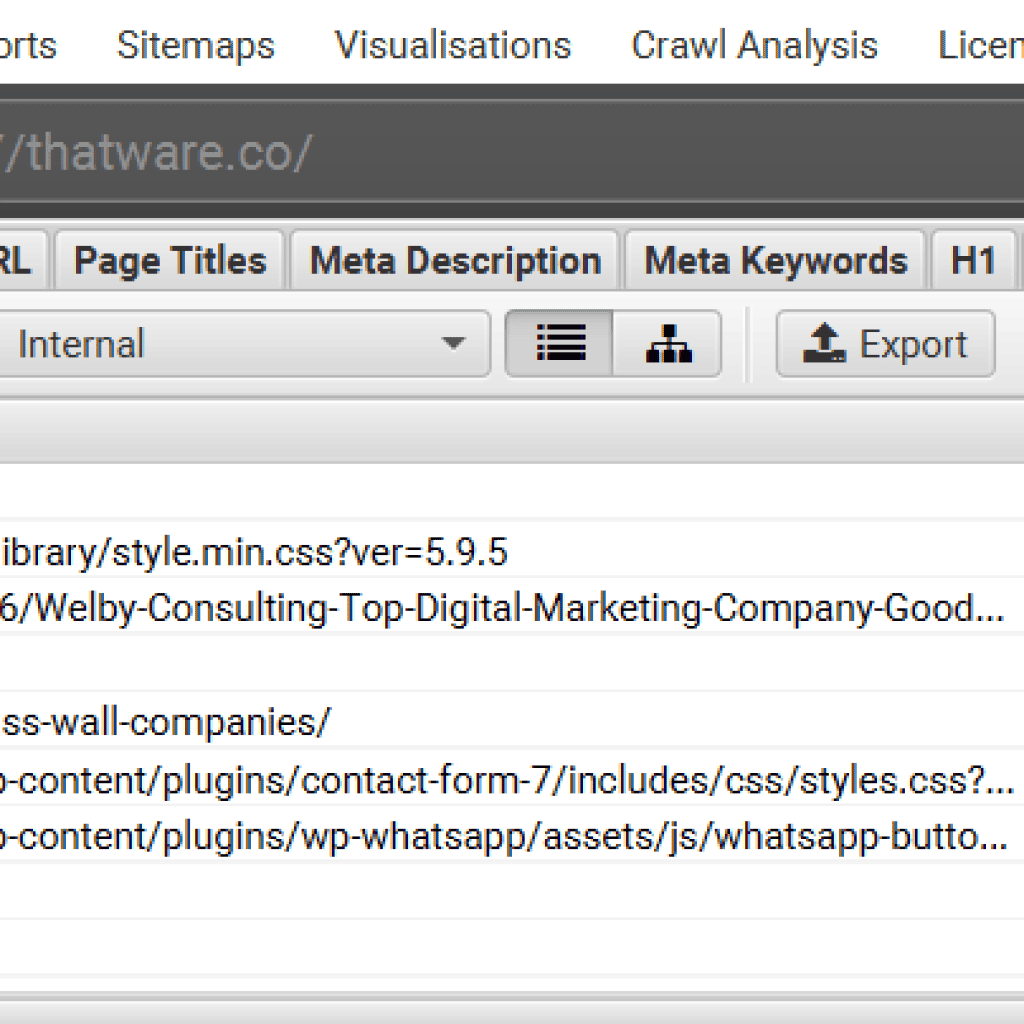Select the style.min.css?ver=5.9.5 row
This screenshot has height=1024, width=1024.
(x=512, y=552)
